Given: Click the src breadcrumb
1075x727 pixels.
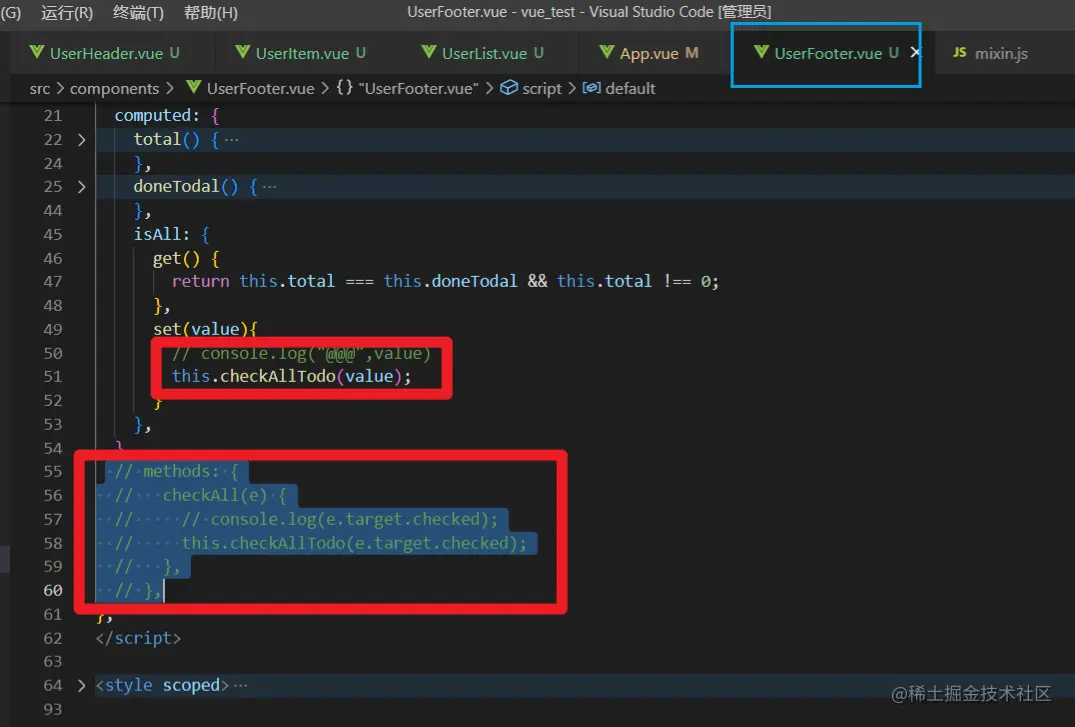Looking at the screenshot, I should coord(40,88).
